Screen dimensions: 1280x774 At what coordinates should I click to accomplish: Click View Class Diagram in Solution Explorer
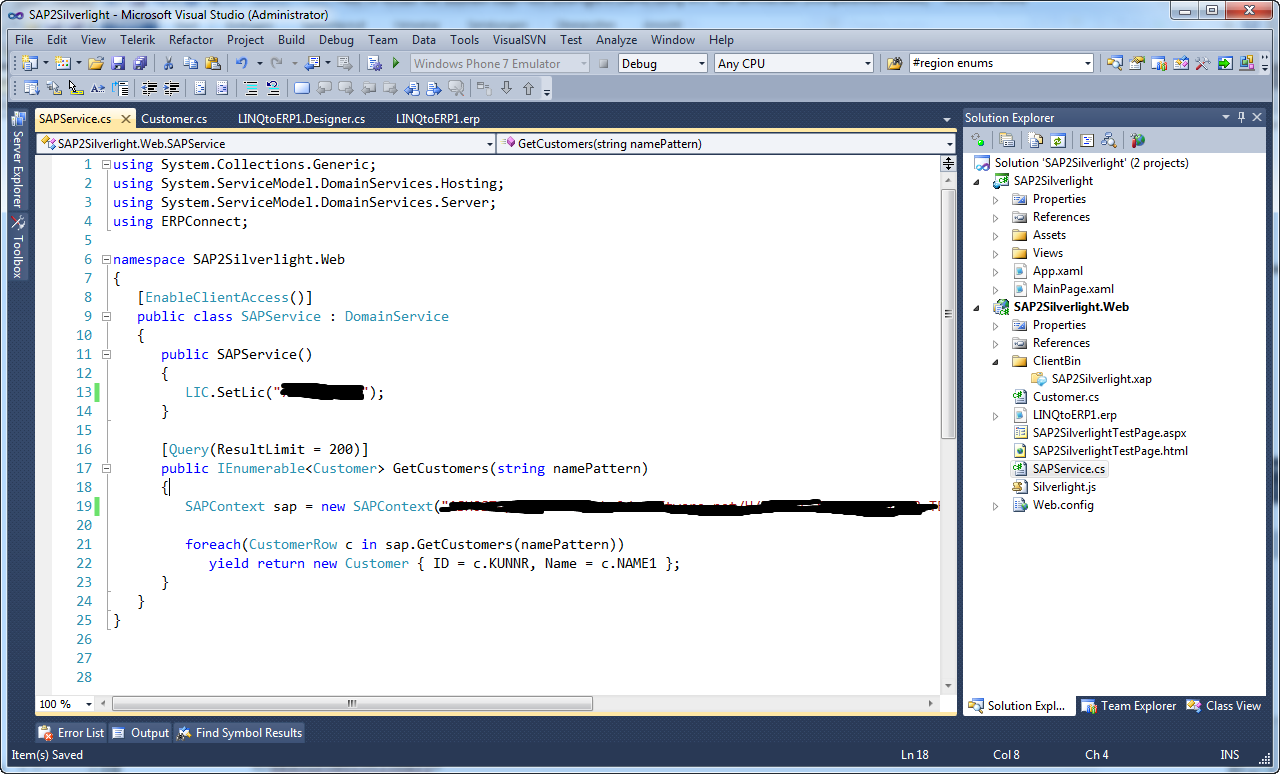tap(1109, 140)
